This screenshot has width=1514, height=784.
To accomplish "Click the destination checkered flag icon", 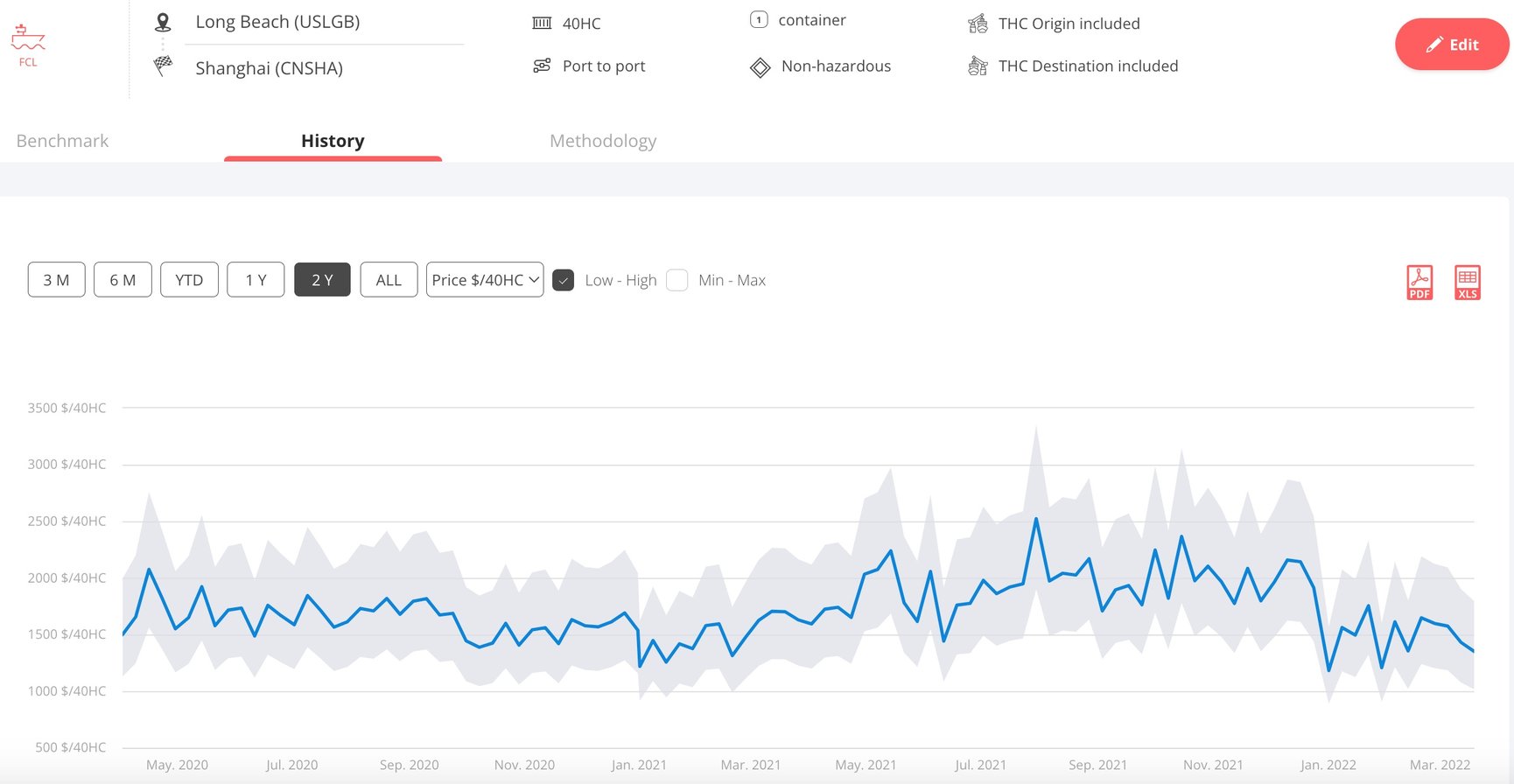I will (x=163, y=66).
